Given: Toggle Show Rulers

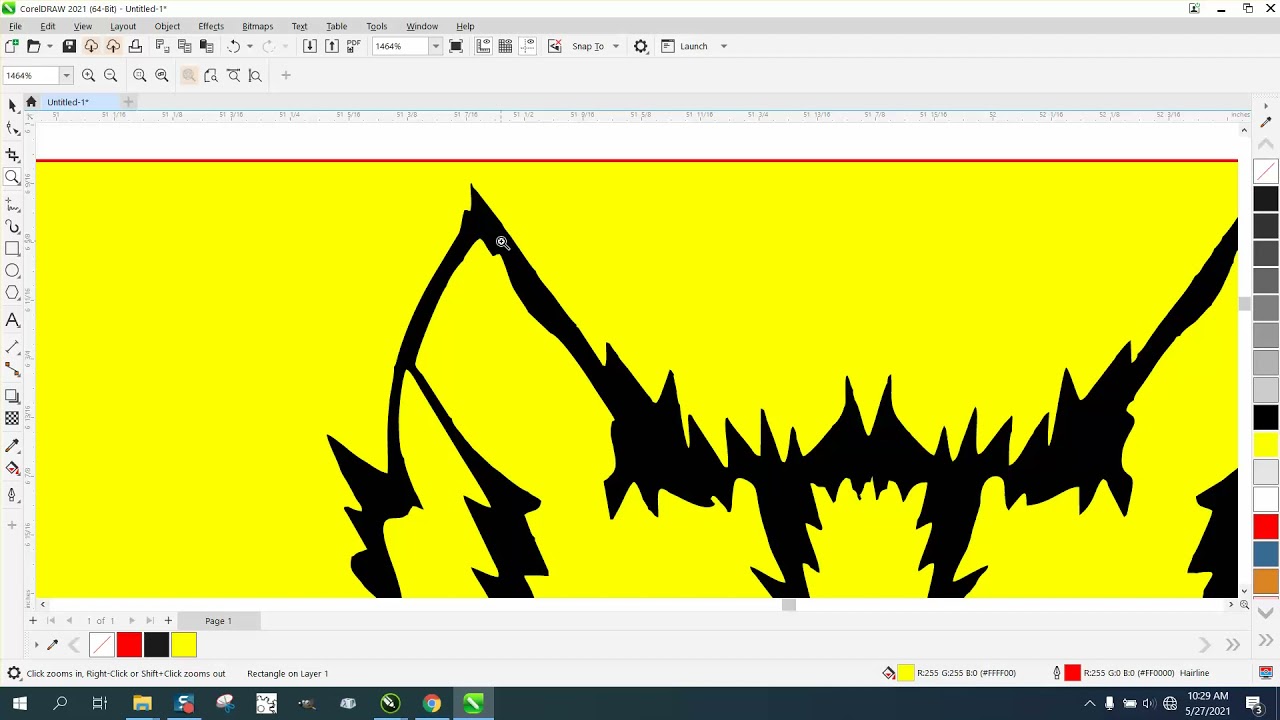Looking at the screenshot, I should pyautogui.click(x=483, y=46).
